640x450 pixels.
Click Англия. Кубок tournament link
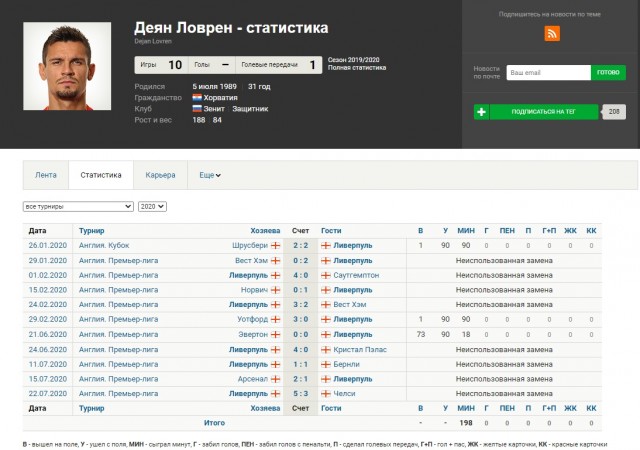(104, 245)
